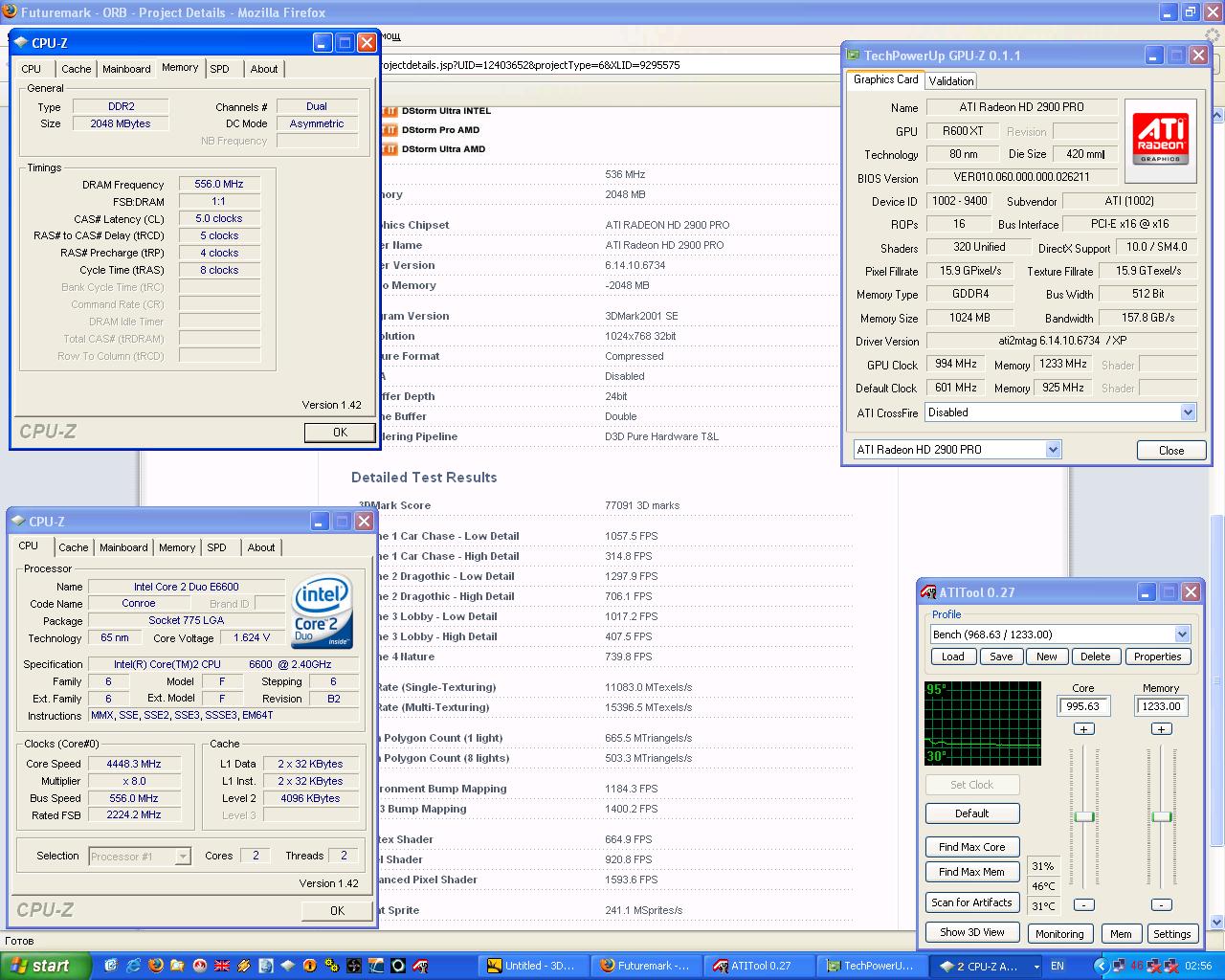Click the Core clock slider handle
Image resolution: width=1225 pixels, height=980 pixels.
(1083, 816)
